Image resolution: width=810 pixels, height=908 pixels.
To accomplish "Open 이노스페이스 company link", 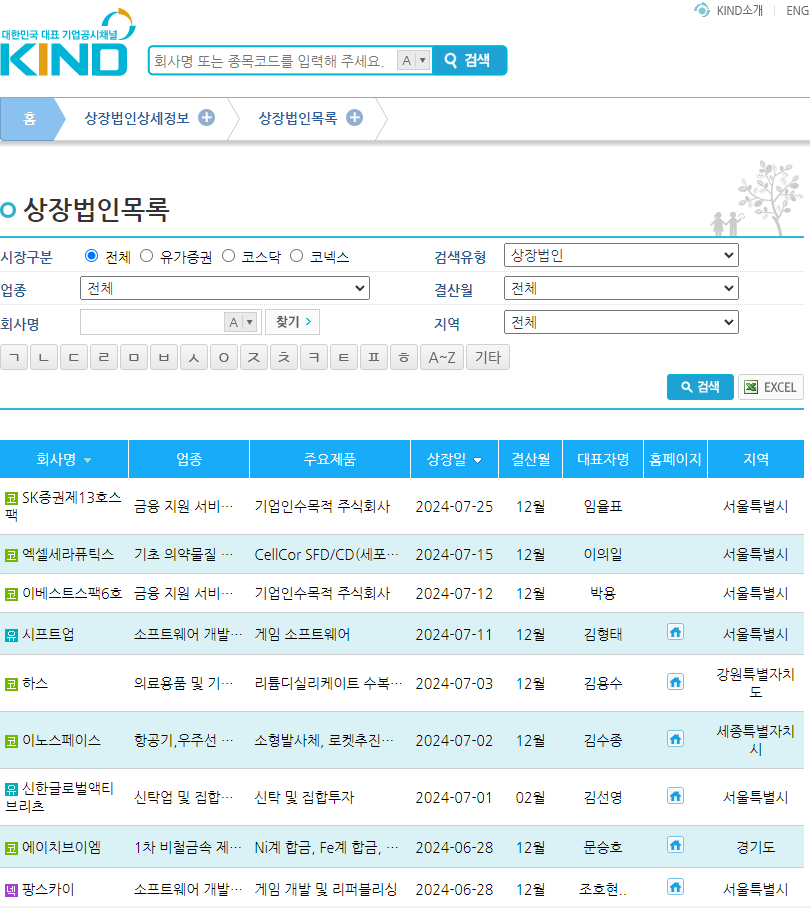I will [x=61, y=740].
